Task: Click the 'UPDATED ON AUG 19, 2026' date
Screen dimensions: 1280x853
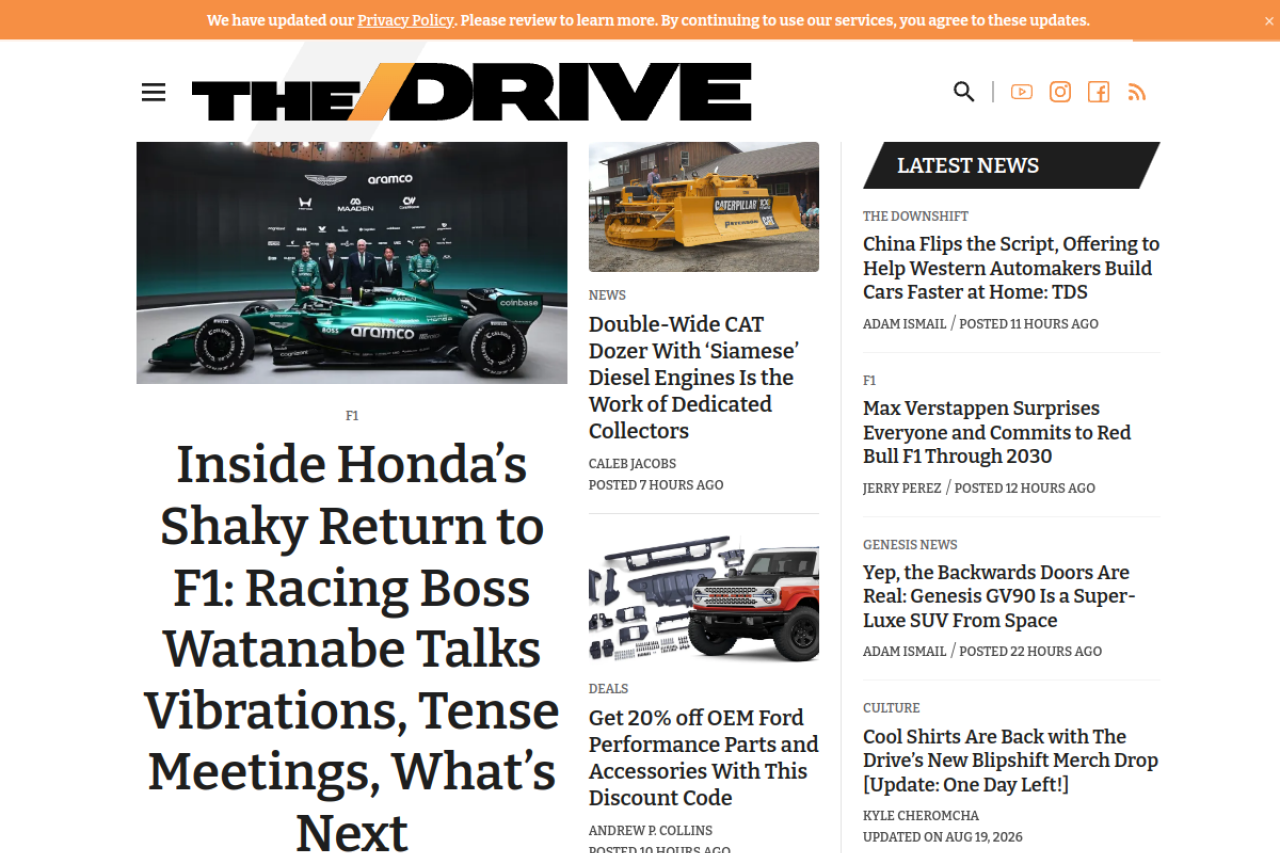Action: [x=943, y=837]
